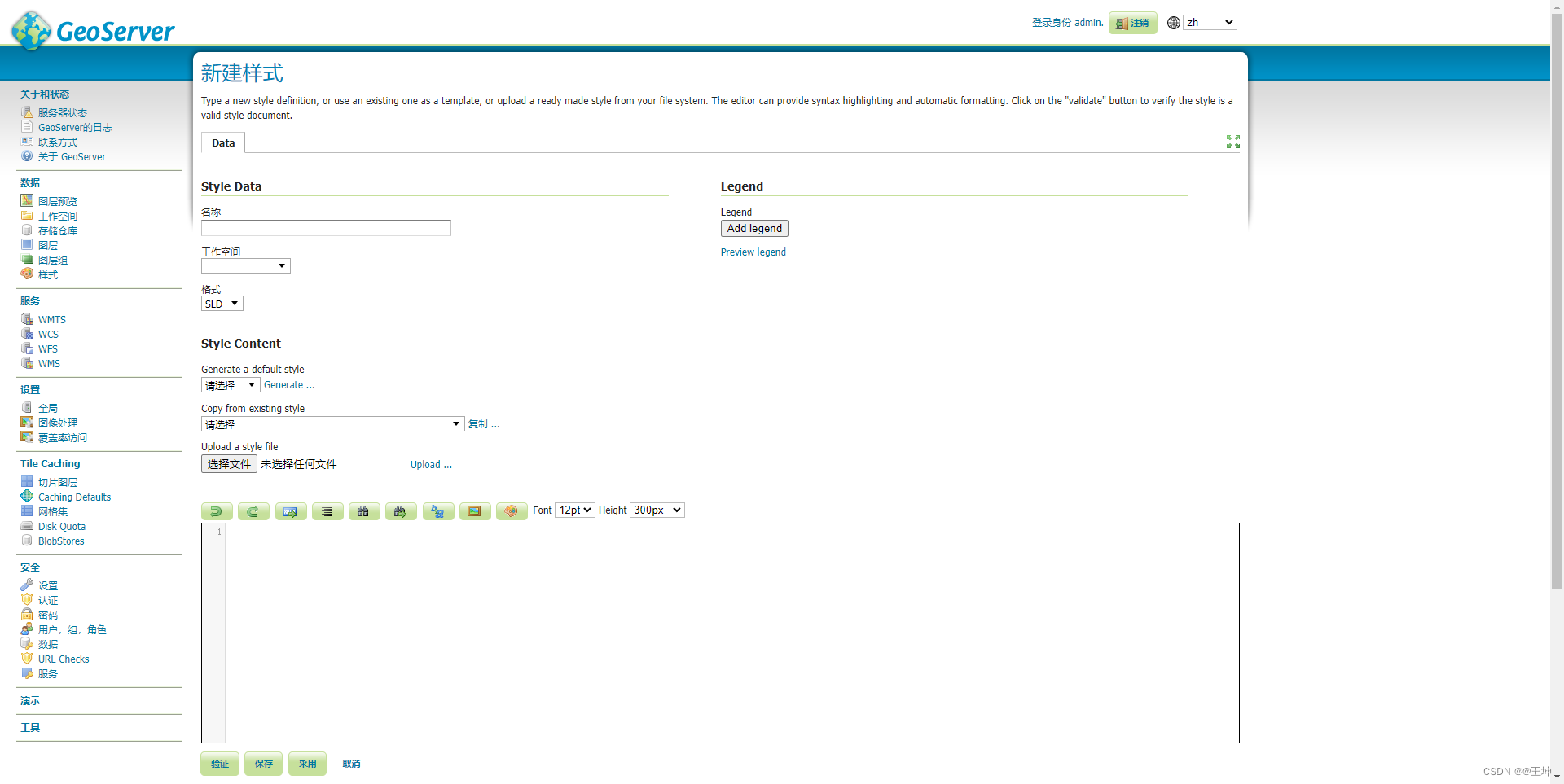Click the 密码 padlock icon
This screenshot has height=784, width=1564.
(27, 615)
